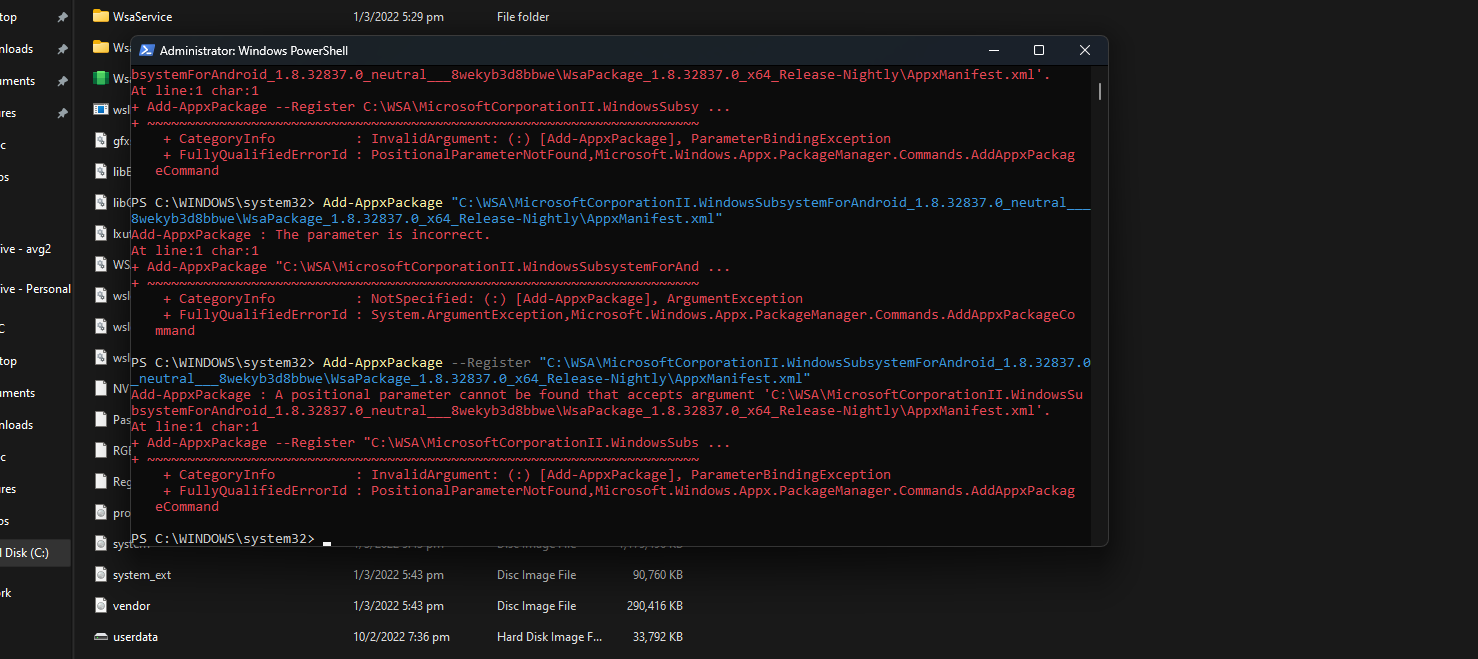This screenshot has width=1478, height=659.
Task: Click the pin icon beside Downloads in sidebar
Action: 62,49
